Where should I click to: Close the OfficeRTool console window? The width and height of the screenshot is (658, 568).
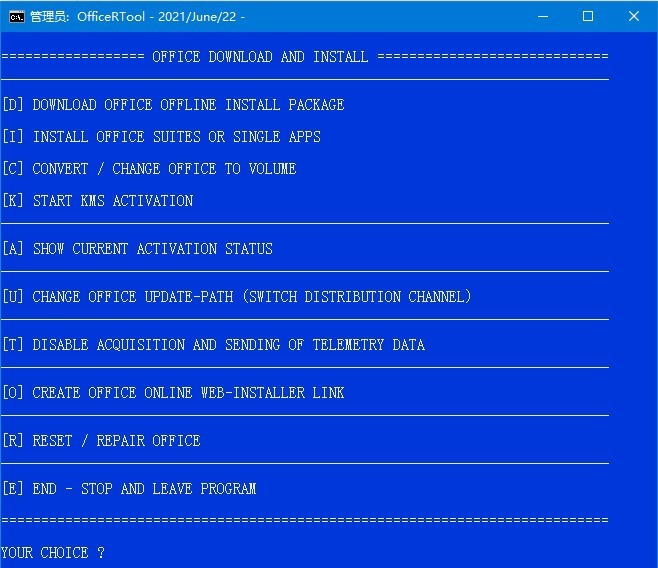click(634, 16)
